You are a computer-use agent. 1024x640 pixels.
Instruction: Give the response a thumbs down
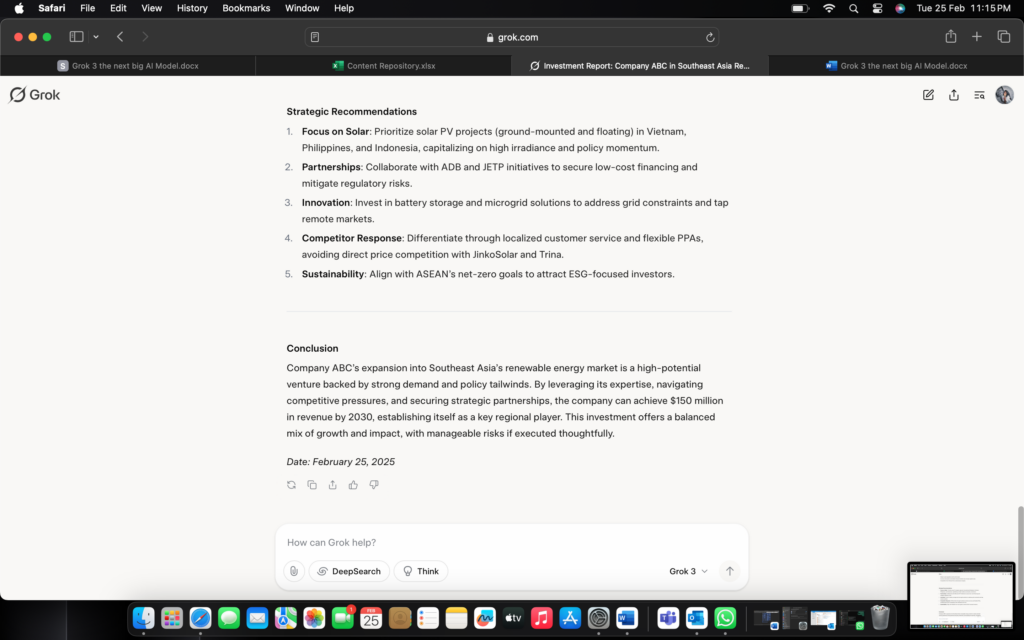click(374, 485)
